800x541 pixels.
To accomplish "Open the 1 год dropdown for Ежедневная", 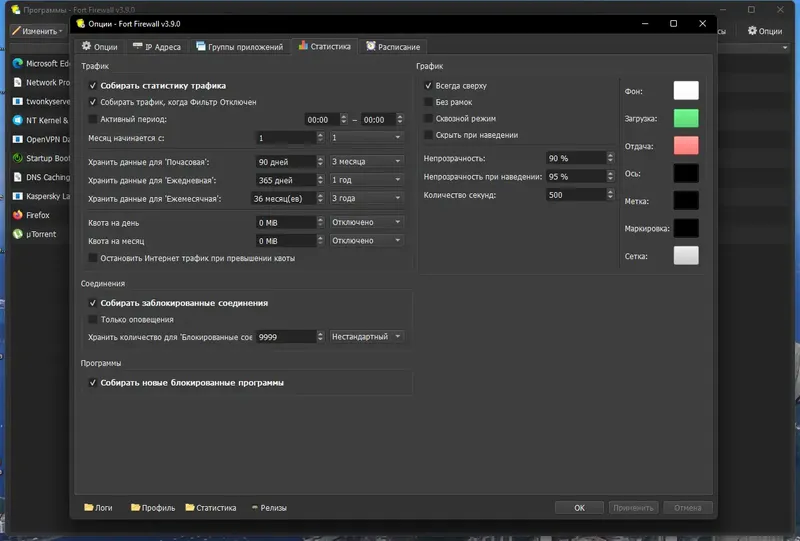I will [x=366, y=180].
